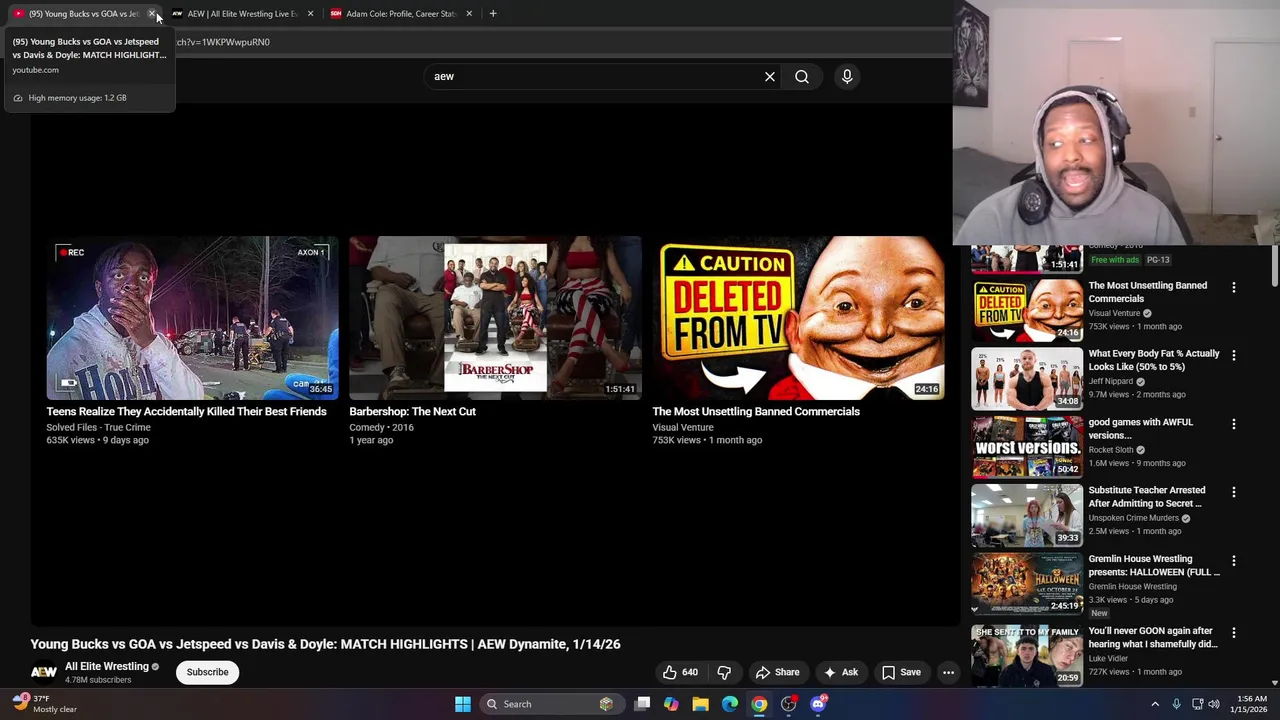Close the Young Bucks YouTube tab

152,14
